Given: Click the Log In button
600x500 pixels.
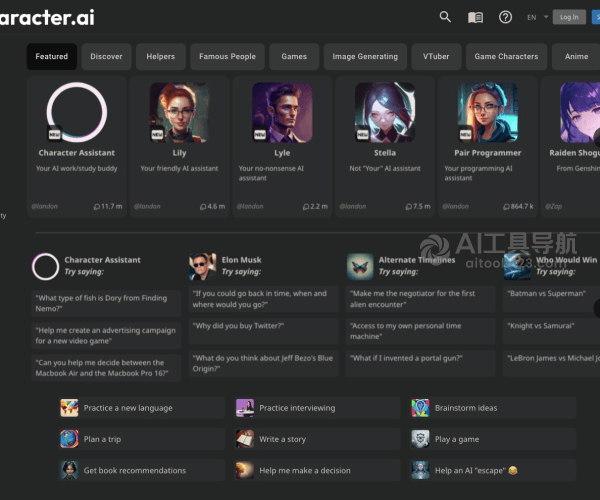Looking at the screenshot, I should tap(569, 17).
